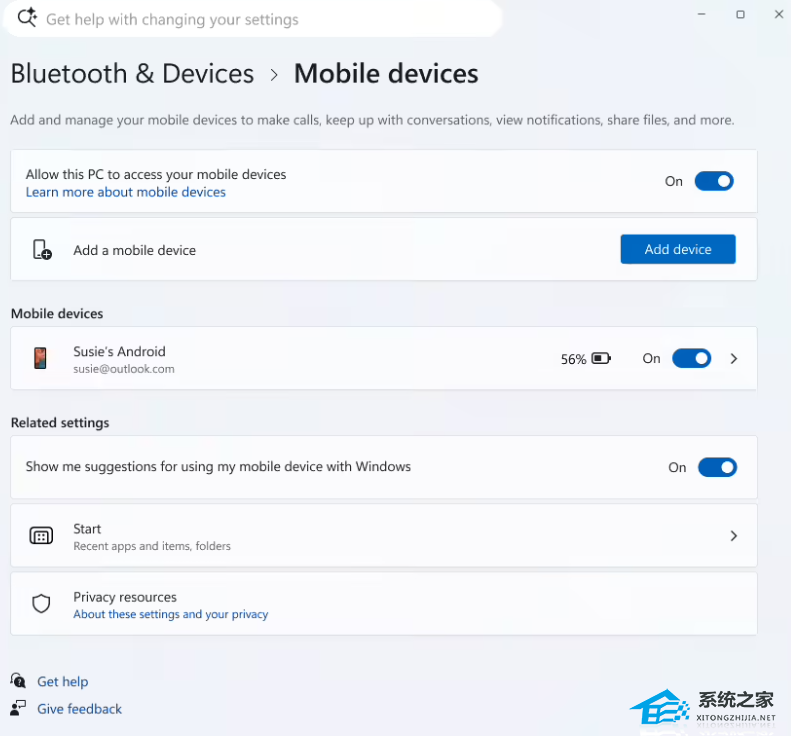Viewport: 791px width, 736px height.
Task: Maximize the Settings window
Action: [740, 14]
